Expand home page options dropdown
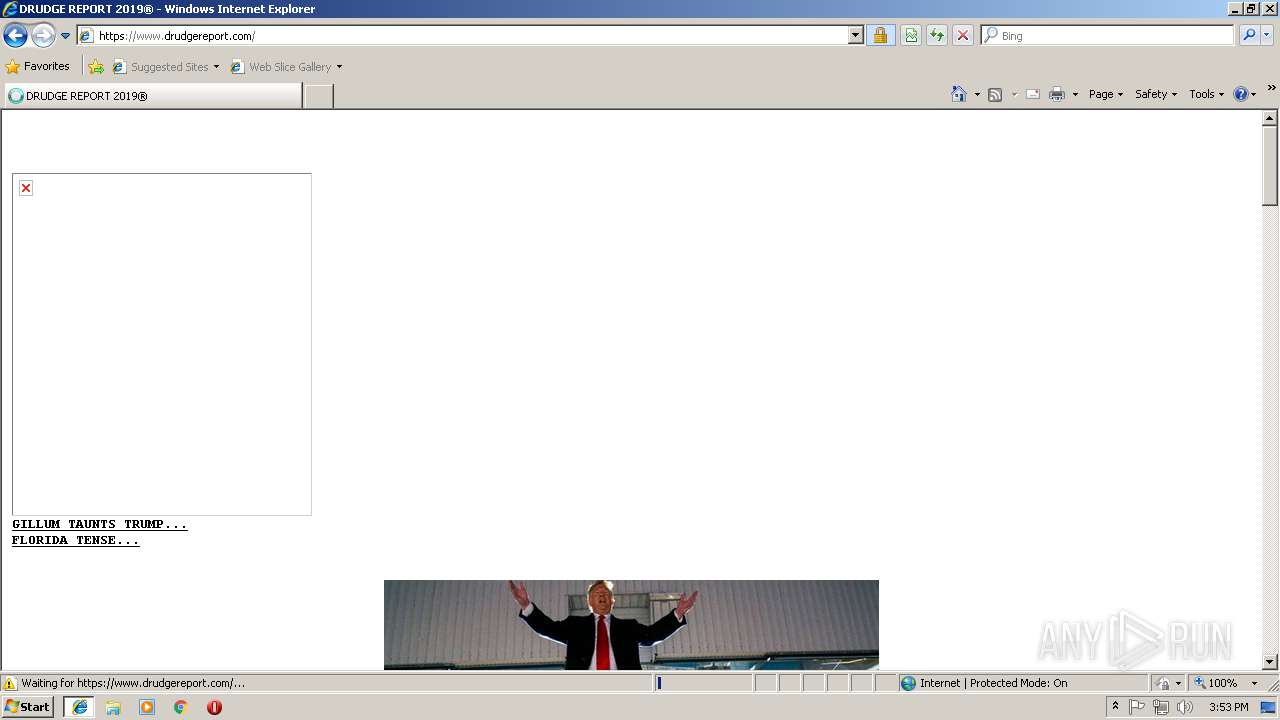This screenshot has width=1280, height=720. pos(977,94)
